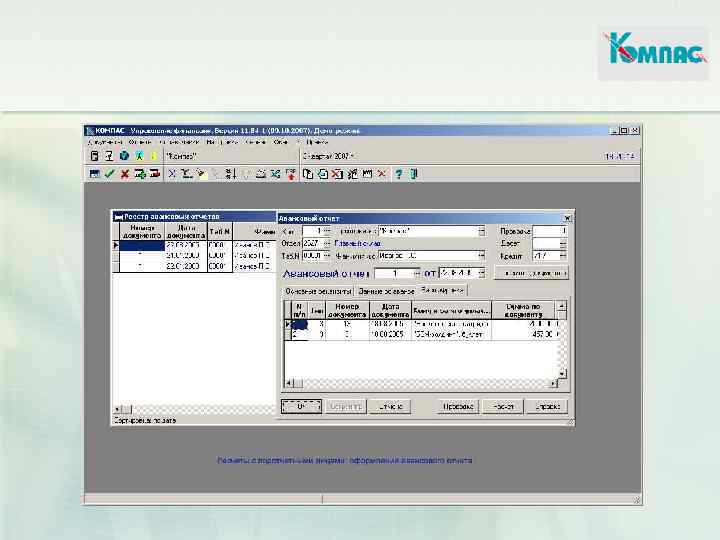Open the picker on the Фамилия name field
The width and height of the screenshot is (720, 540).
[x=481, y=255]
